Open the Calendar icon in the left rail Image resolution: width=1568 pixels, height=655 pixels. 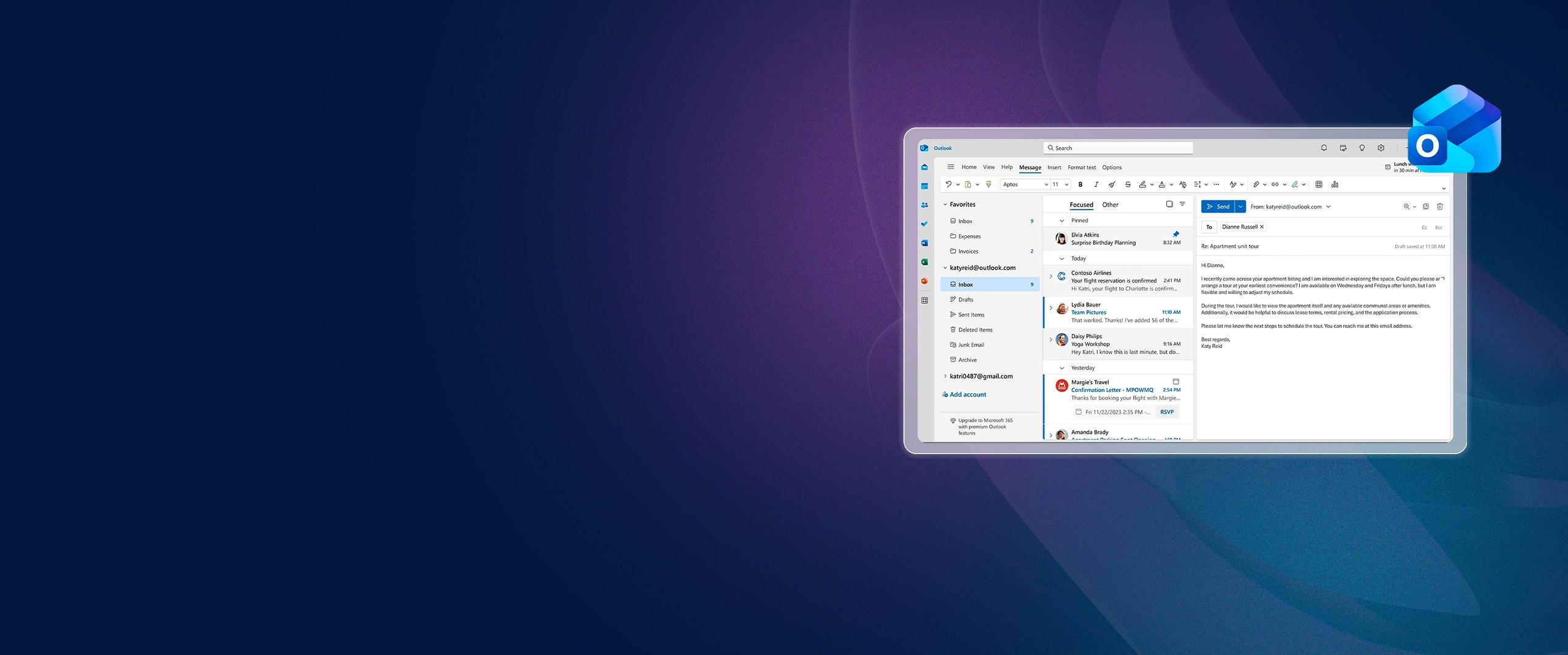924,186
